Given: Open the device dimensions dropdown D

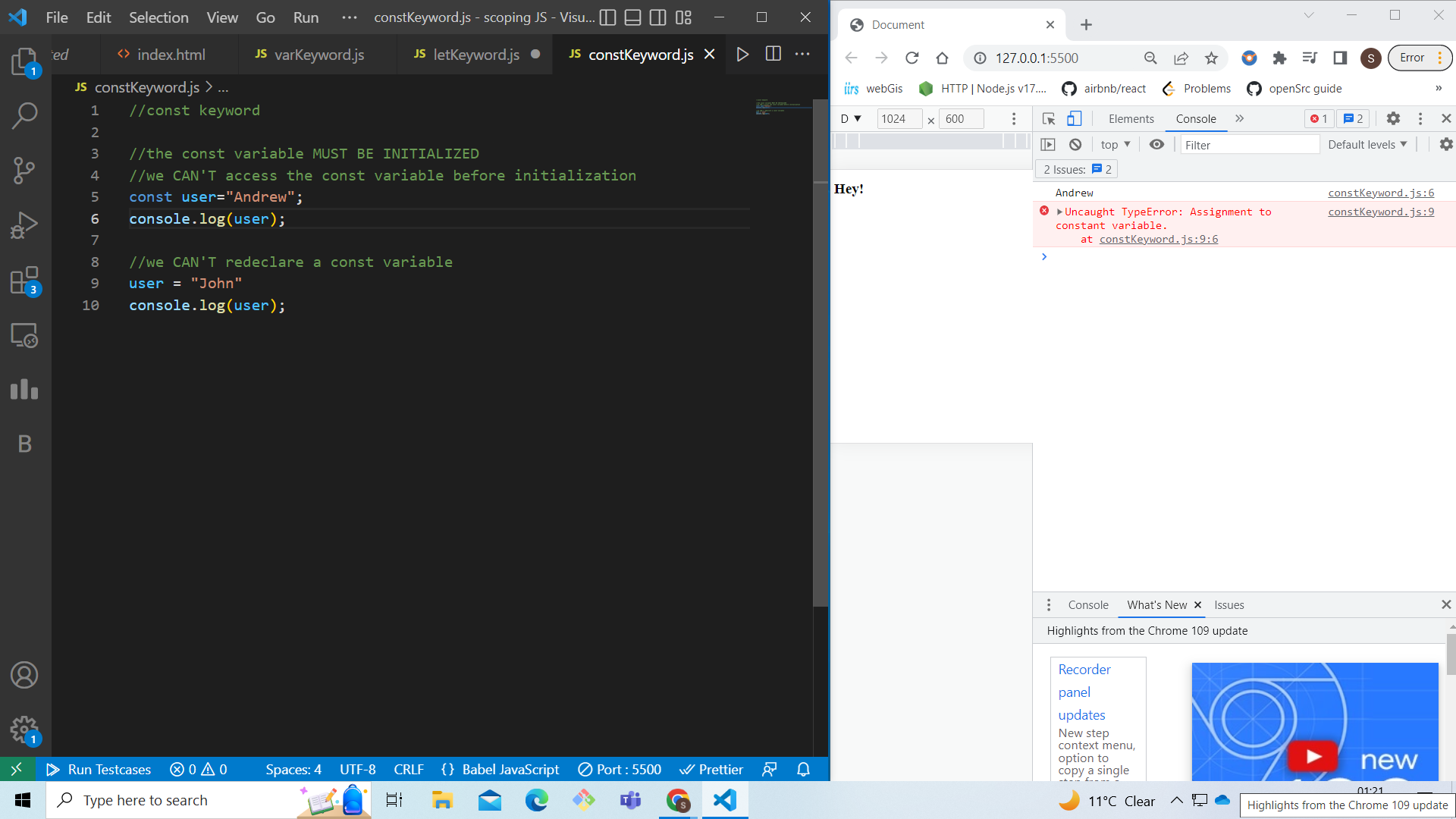Looking at the screenshot, I should click(x=851, y=118).
